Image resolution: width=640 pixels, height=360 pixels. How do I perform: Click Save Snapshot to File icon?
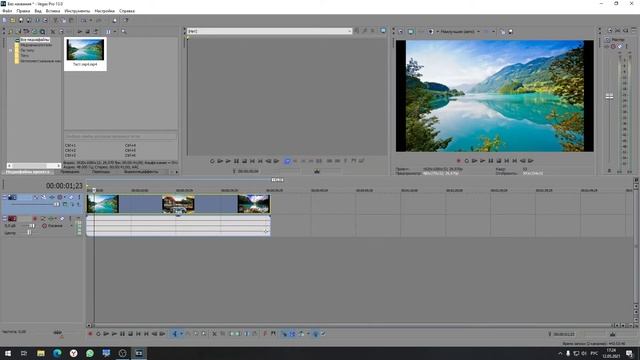(x=510, y=31)
